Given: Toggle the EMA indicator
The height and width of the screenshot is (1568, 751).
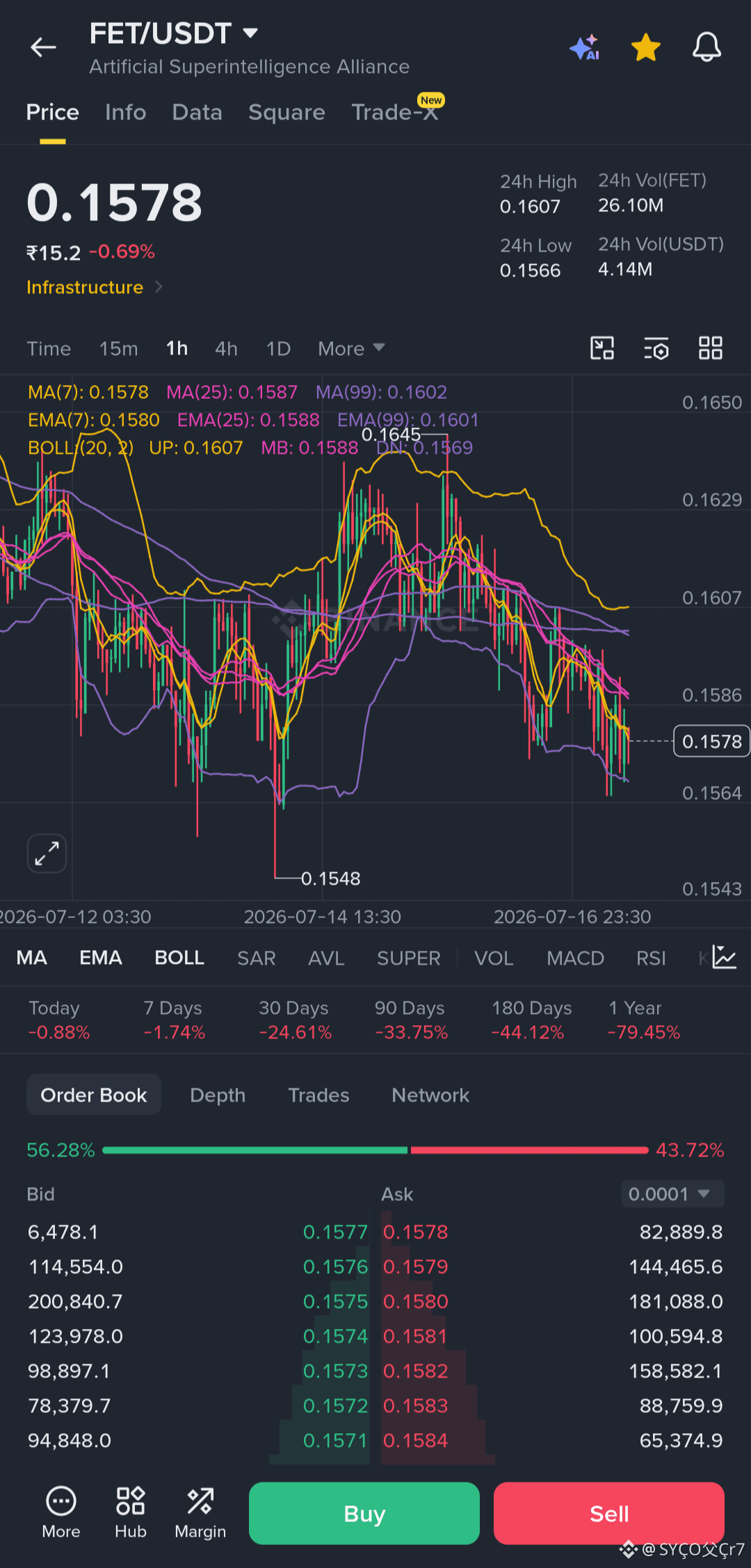Looking at the screenshot, I should [101, 958].
